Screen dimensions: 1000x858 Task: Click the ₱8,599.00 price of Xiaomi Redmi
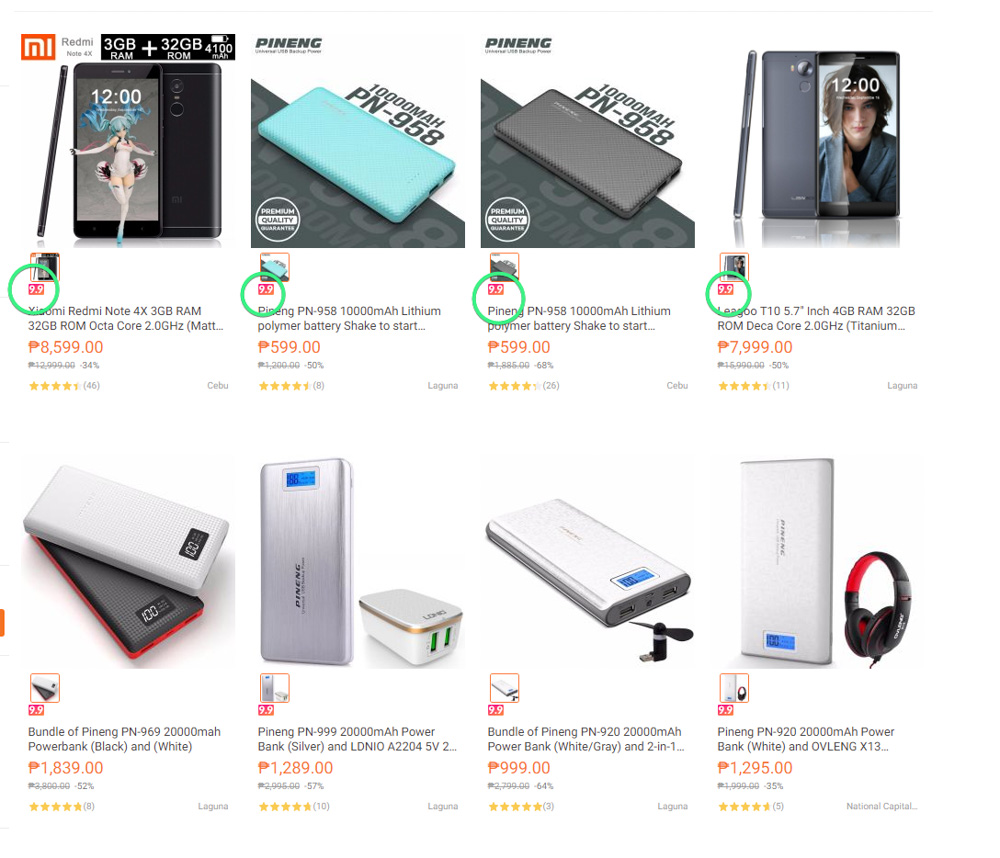66,347
